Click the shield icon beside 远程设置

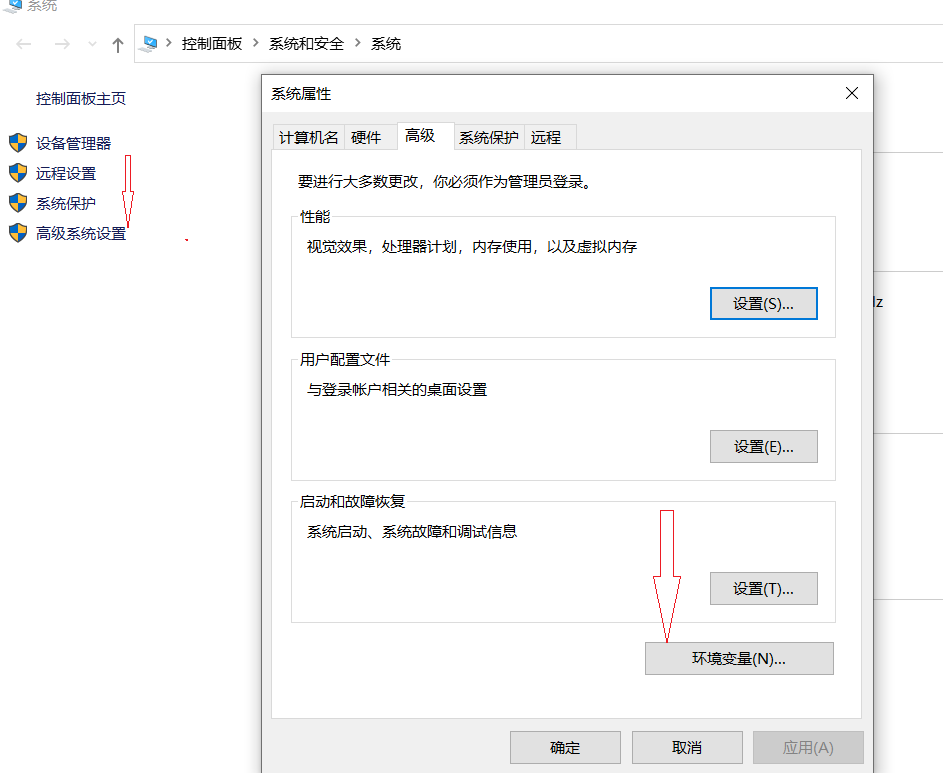18,173
